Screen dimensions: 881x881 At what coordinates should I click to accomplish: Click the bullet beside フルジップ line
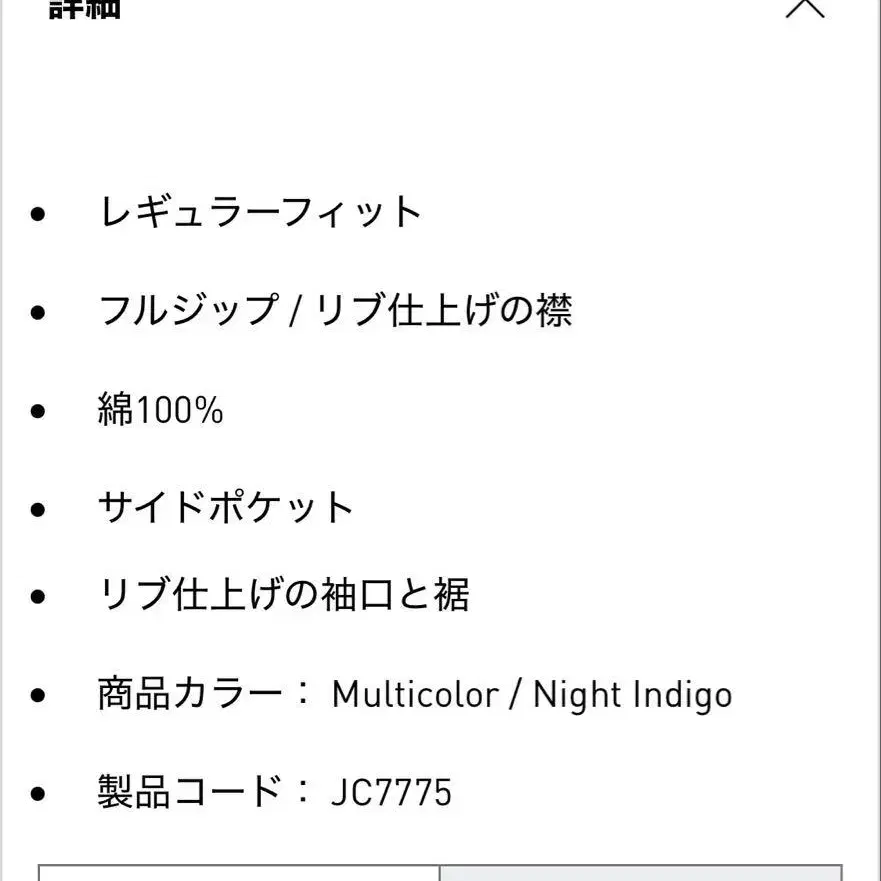[38, 312]
